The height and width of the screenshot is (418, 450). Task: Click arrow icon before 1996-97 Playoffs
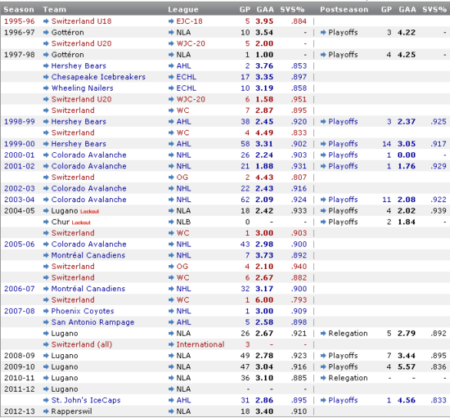323,32
